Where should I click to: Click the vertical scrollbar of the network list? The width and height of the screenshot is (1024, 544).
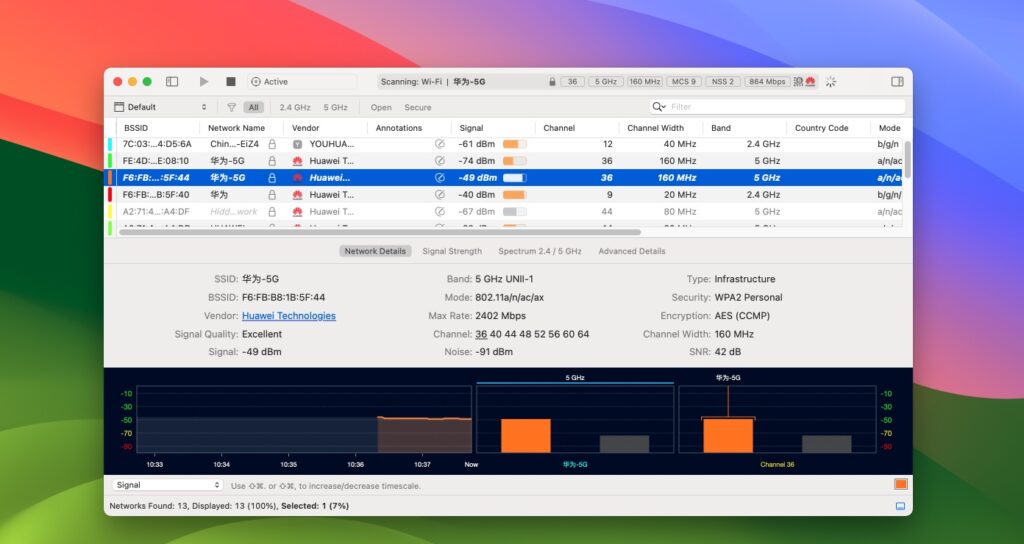coord(907,159)
